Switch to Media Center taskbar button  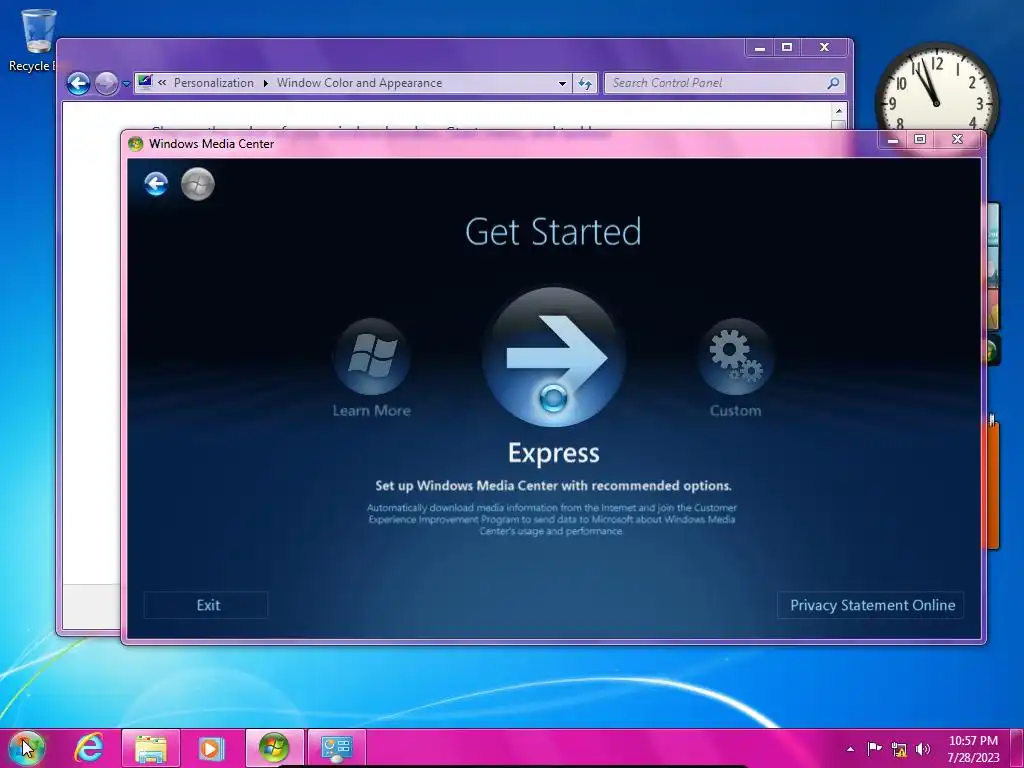click(274, 748)
